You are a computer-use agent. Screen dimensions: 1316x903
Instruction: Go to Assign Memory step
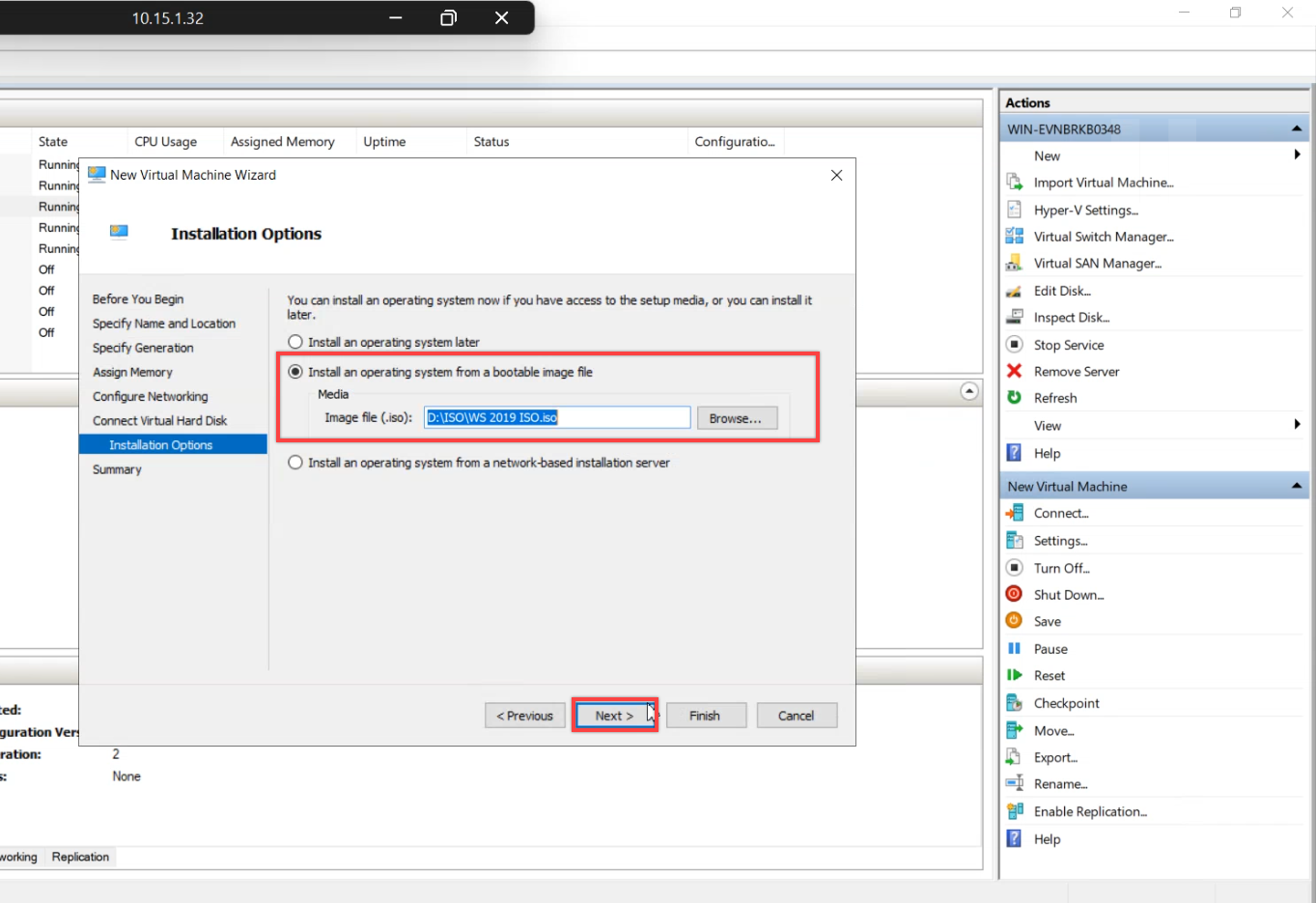(132, 372)
